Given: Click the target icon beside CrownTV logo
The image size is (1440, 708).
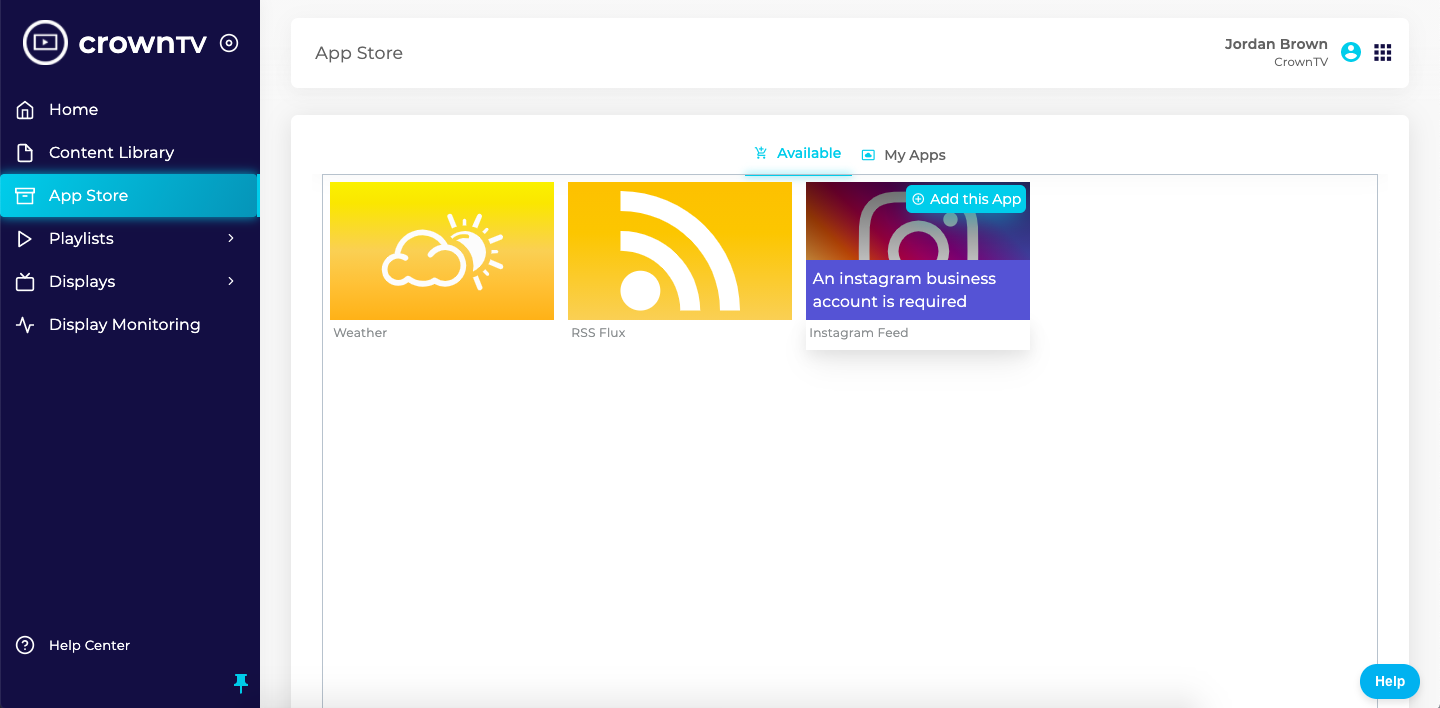Looking at the screenshot, I should [229, 43].
